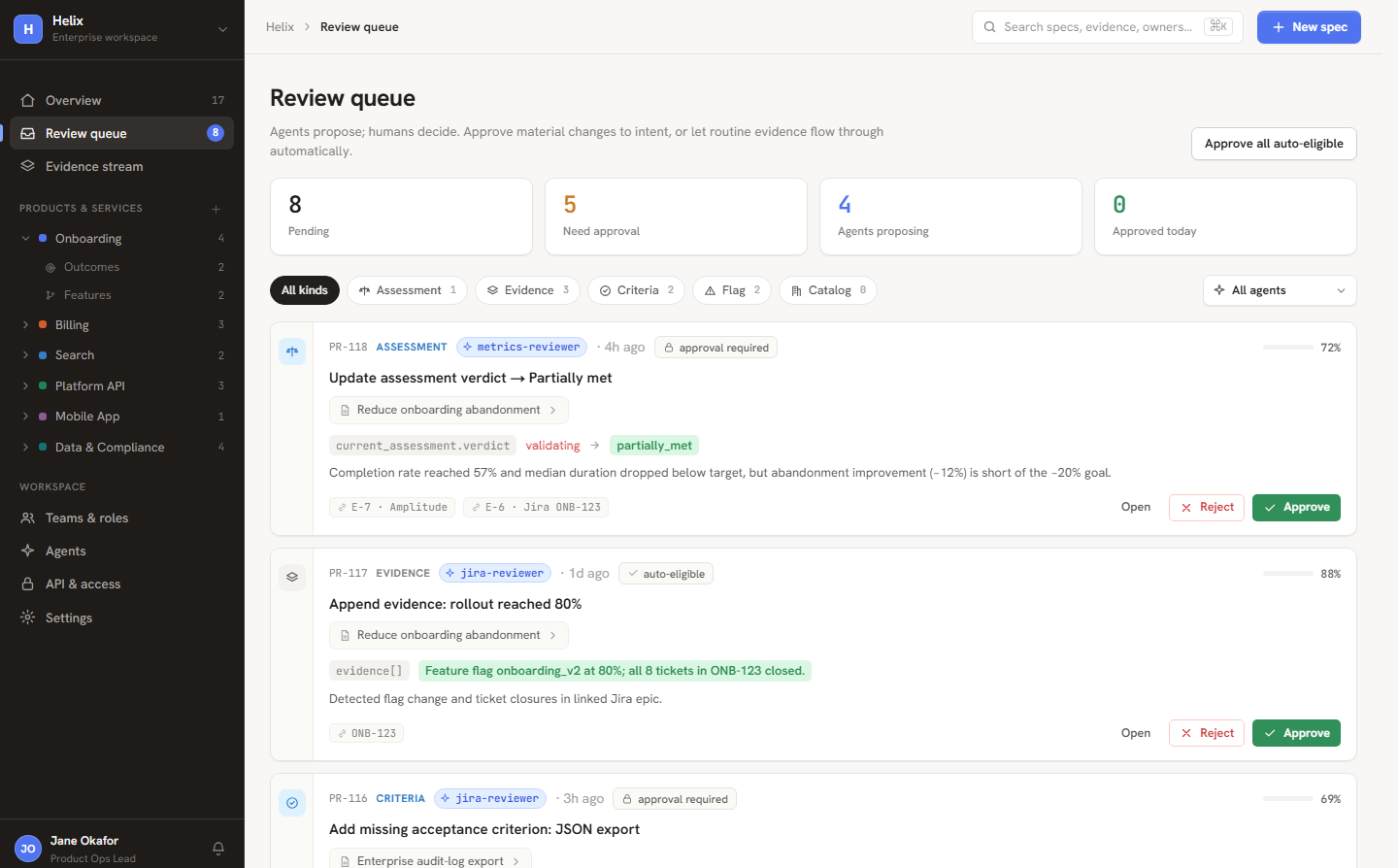Reject PR-118
This screenshot has height=868, width=1398.
[x=1207, y=507]
